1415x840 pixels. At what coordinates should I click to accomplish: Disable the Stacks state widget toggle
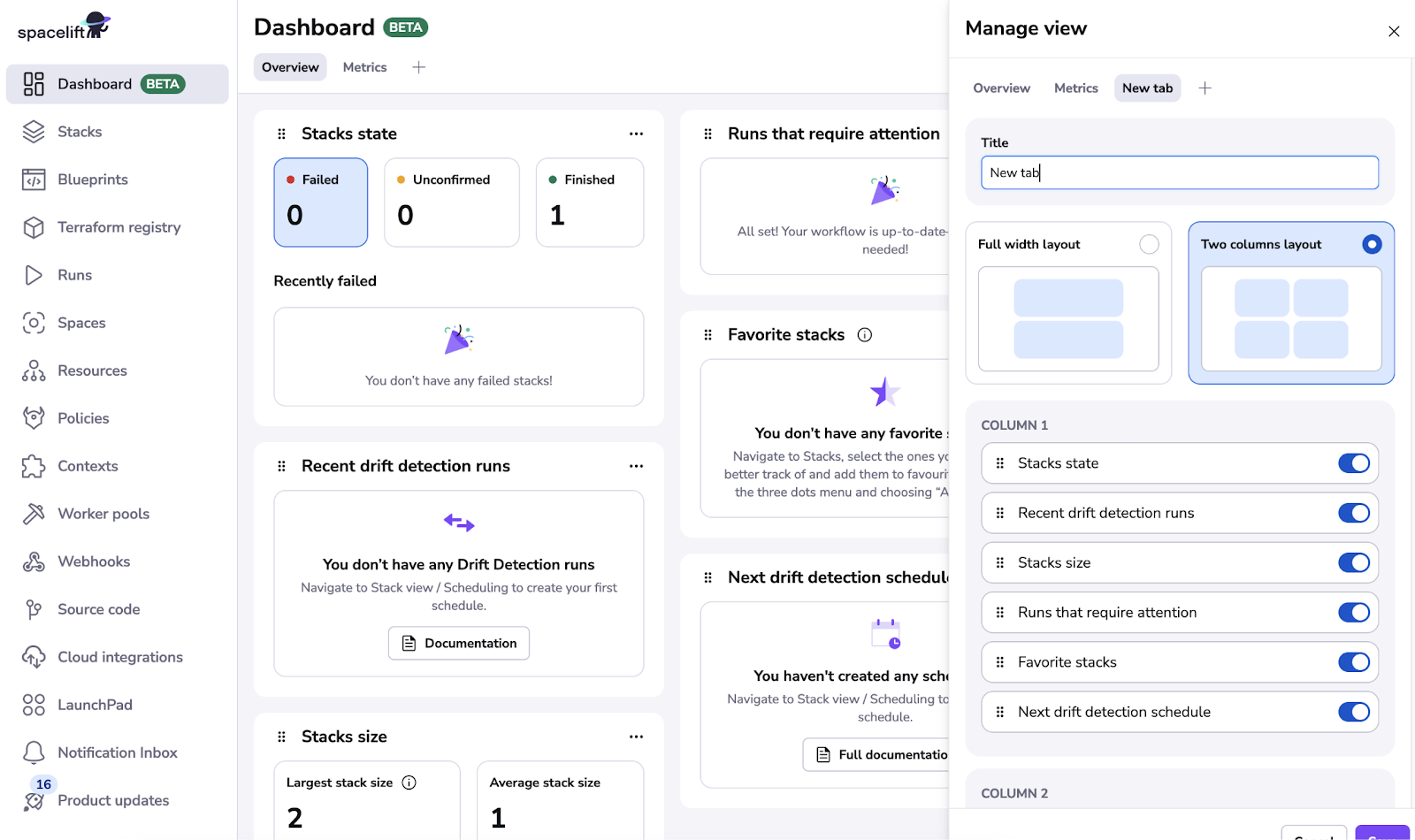coord(1353,463)
